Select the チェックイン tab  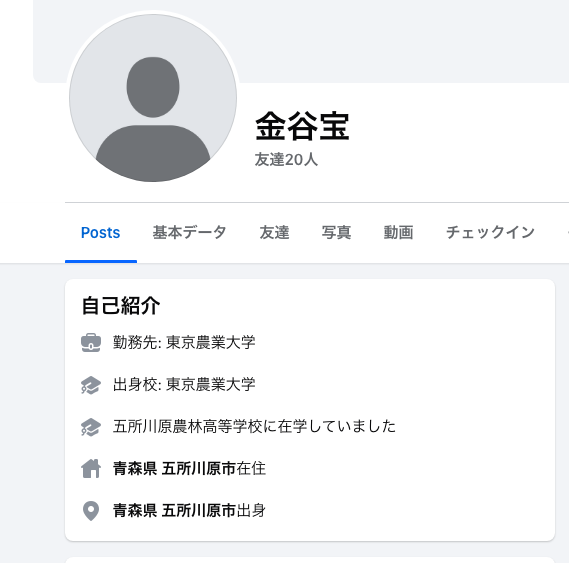(x=490, y=233)
